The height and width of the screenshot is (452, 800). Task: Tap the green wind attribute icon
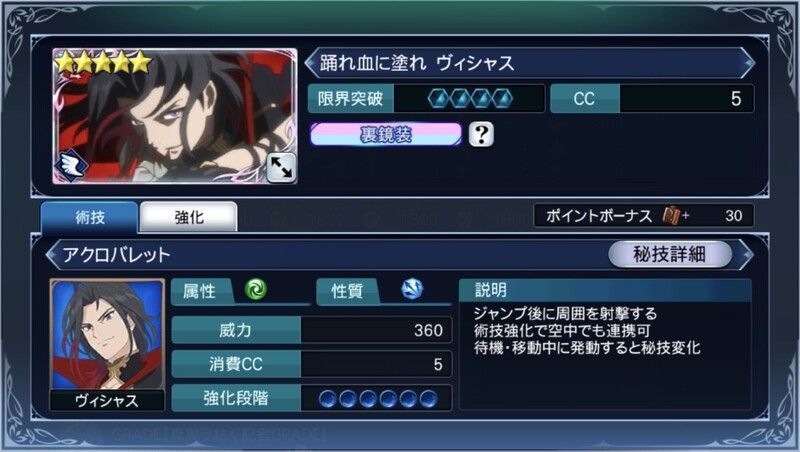pos(256,289)
